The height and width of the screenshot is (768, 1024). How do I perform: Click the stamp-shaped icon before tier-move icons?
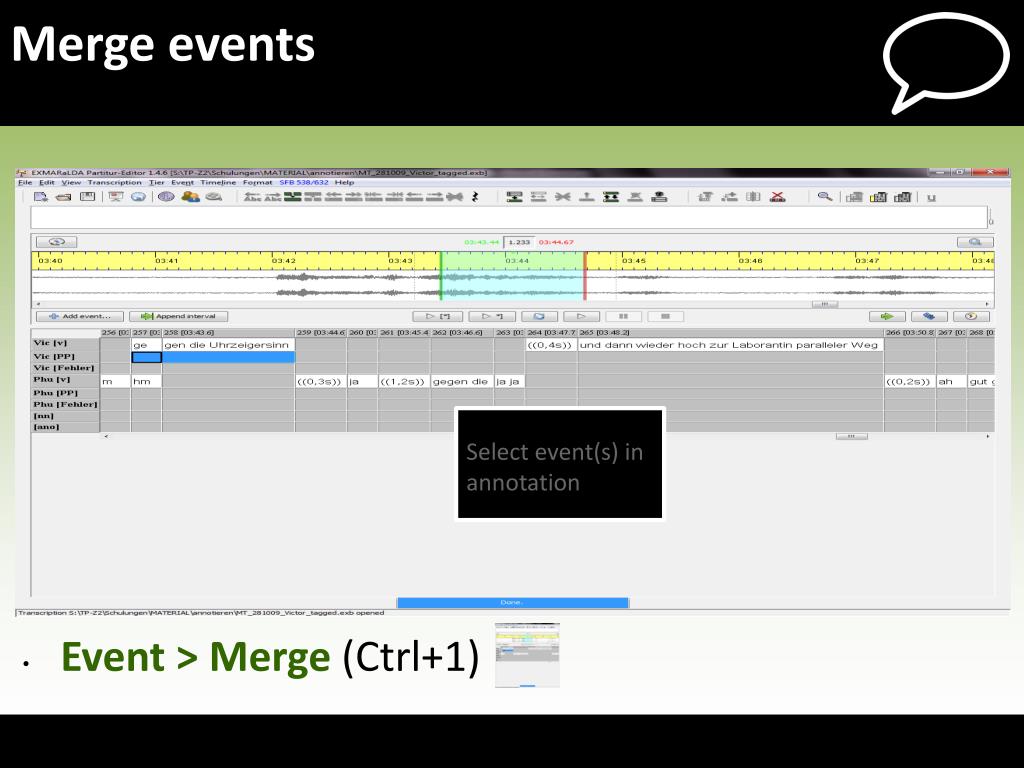[660, 197]
